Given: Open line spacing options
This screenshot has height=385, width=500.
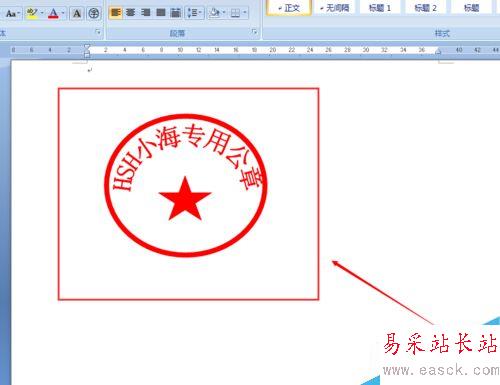Looking at the screenshot, I should pos(194,13).
